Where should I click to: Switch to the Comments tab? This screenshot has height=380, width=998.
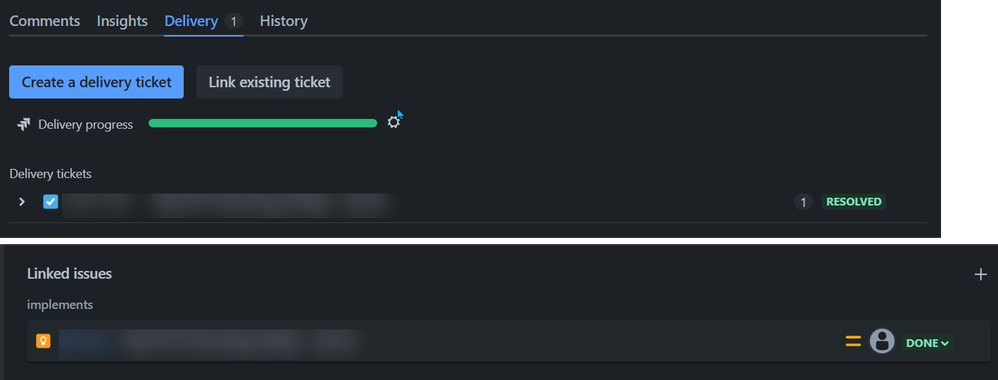(x=45, y=21)
